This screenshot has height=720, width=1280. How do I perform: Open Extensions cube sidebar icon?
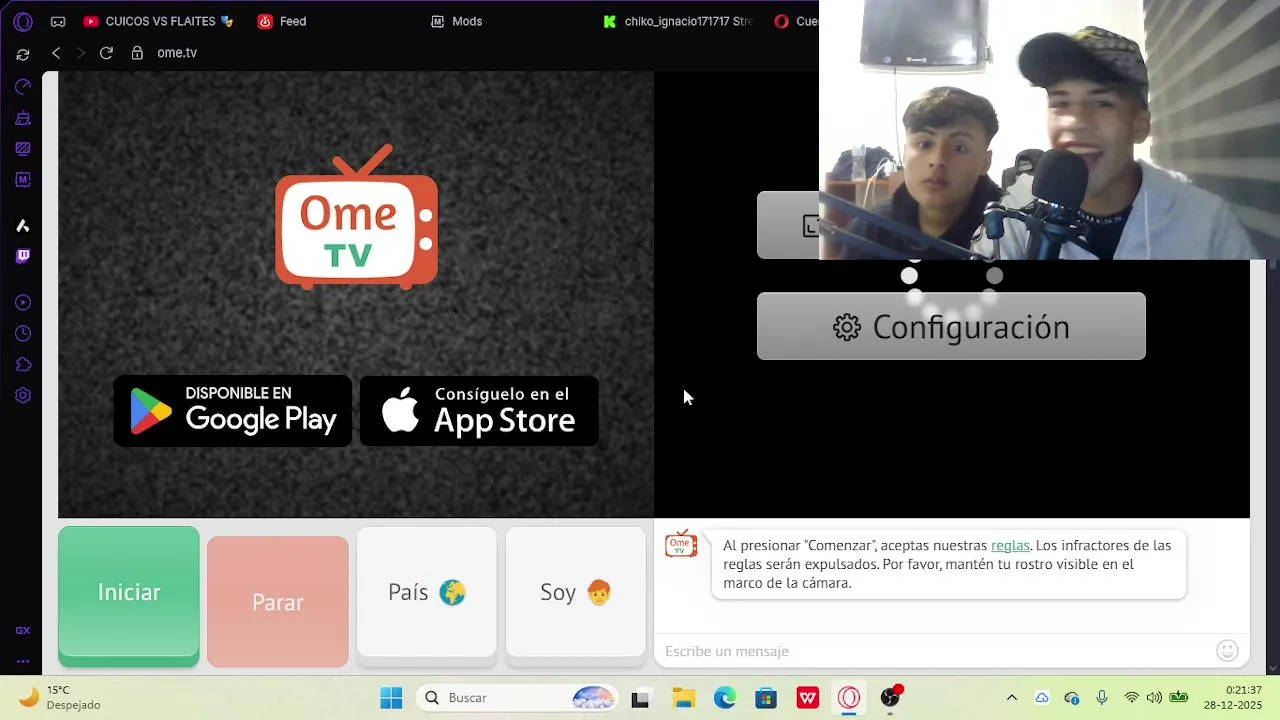[x=23, y=364]
